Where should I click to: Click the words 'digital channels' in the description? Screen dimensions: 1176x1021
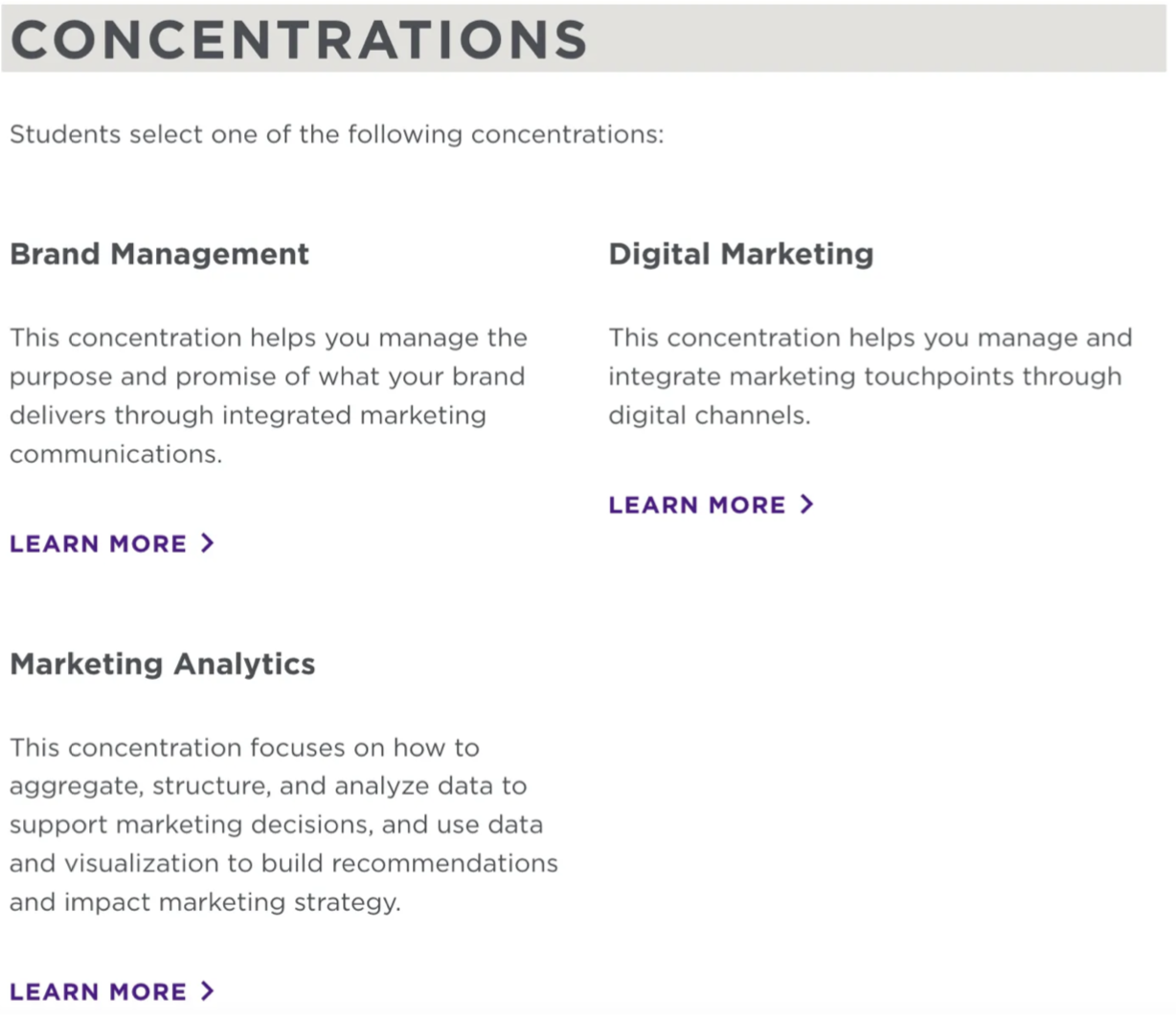coord(708,416)
